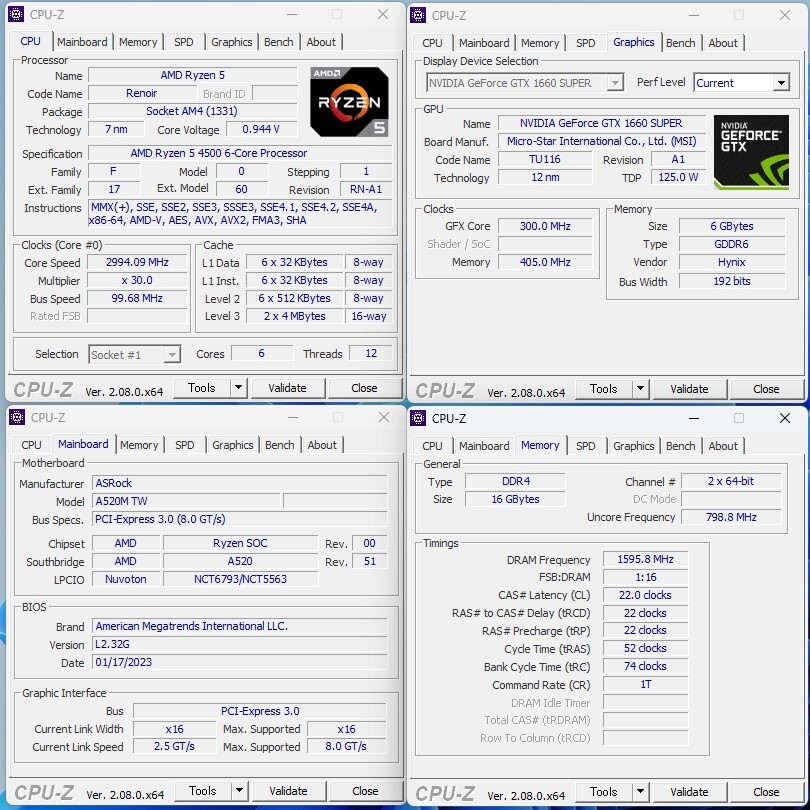
Task: Select the Bench tab in the Graphics-tab window
Action: point(680,43)
